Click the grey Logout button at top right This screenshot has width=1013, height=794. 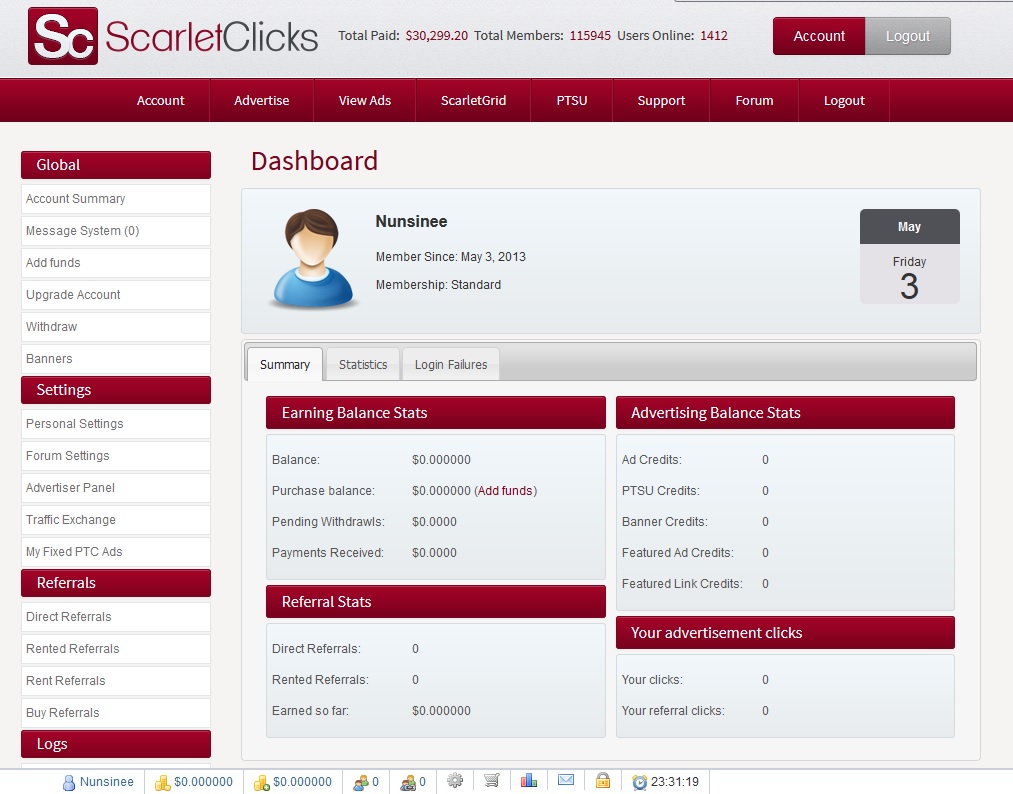[908, 36]
